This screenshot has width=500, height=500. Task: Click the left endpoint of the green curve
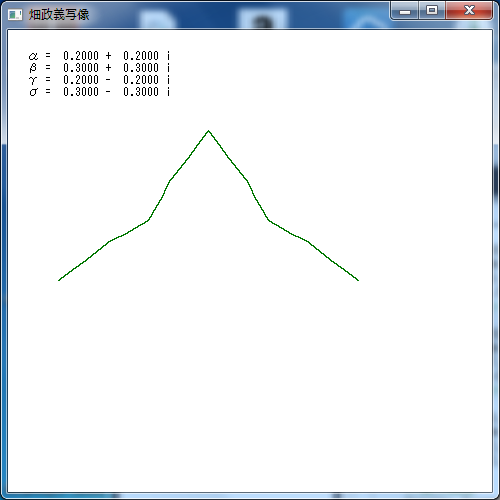[x=59, y=280]
